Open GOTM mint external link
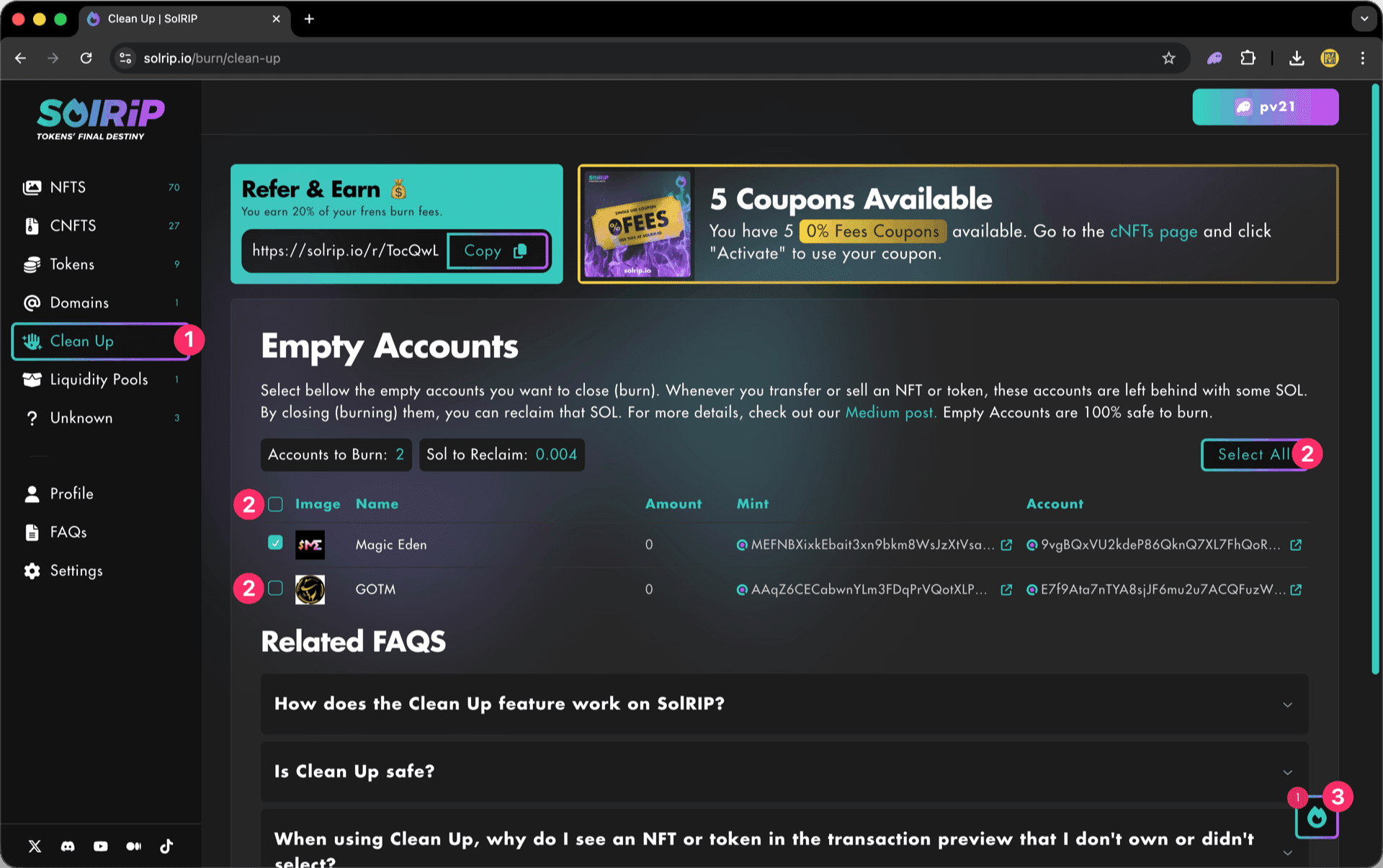 [1006, 590]
